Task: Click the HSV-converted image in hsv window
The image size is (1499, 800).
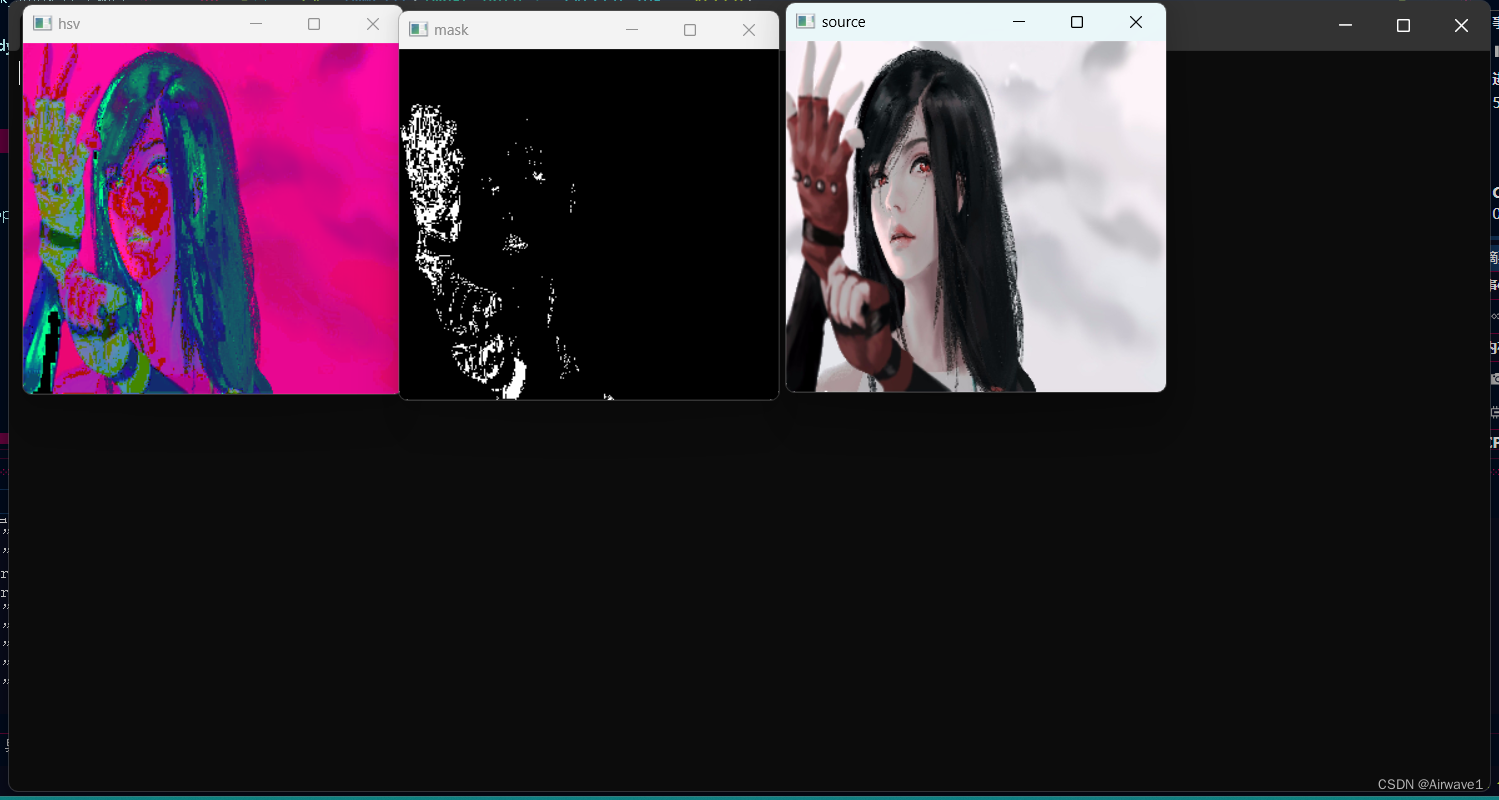Action: tap(212, 218)
